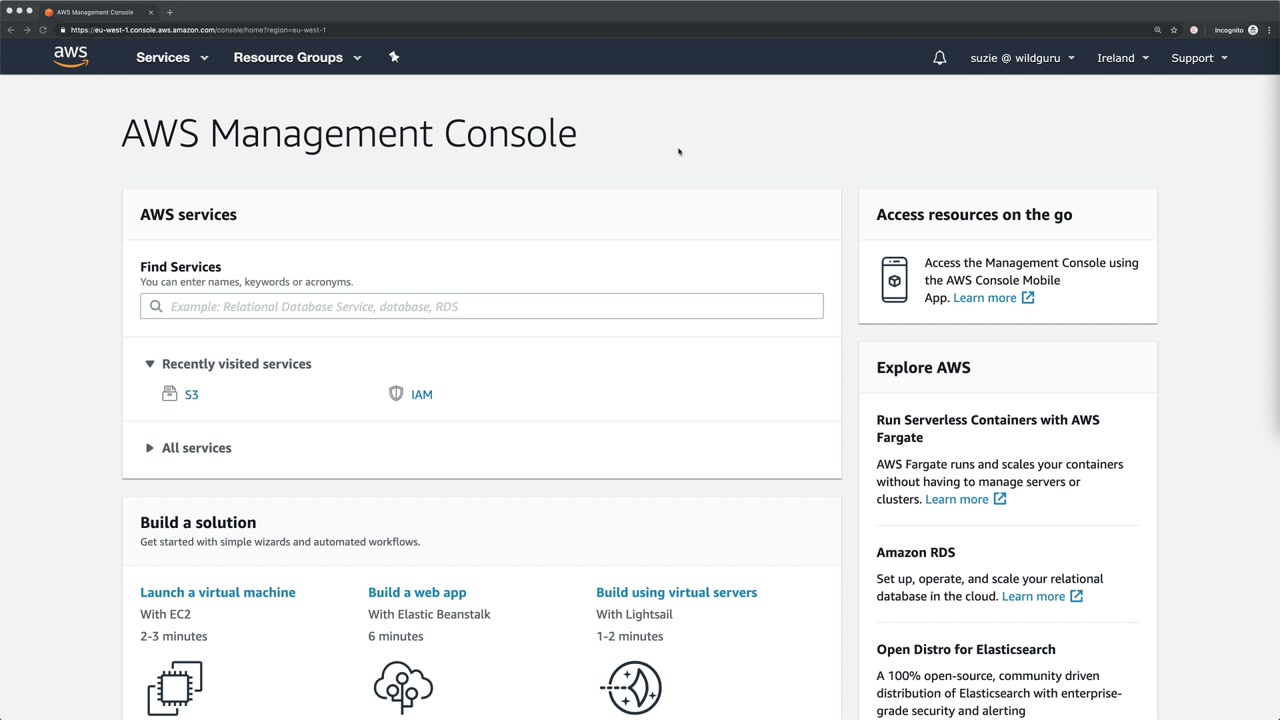This screenshot has width=1280, height=720.
Task: Open the notifications bell
Action: (939, 58)
